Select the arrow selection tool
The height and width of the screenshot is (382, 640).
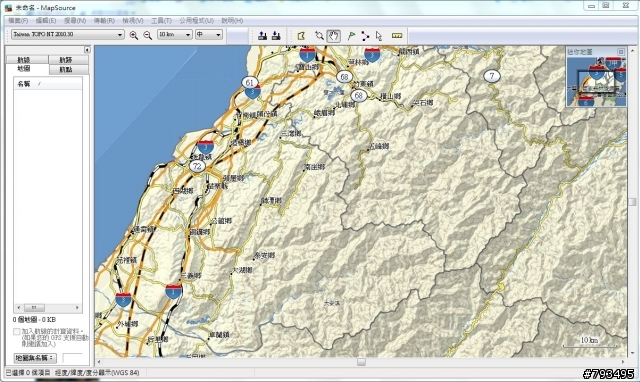tap(379, 36)
